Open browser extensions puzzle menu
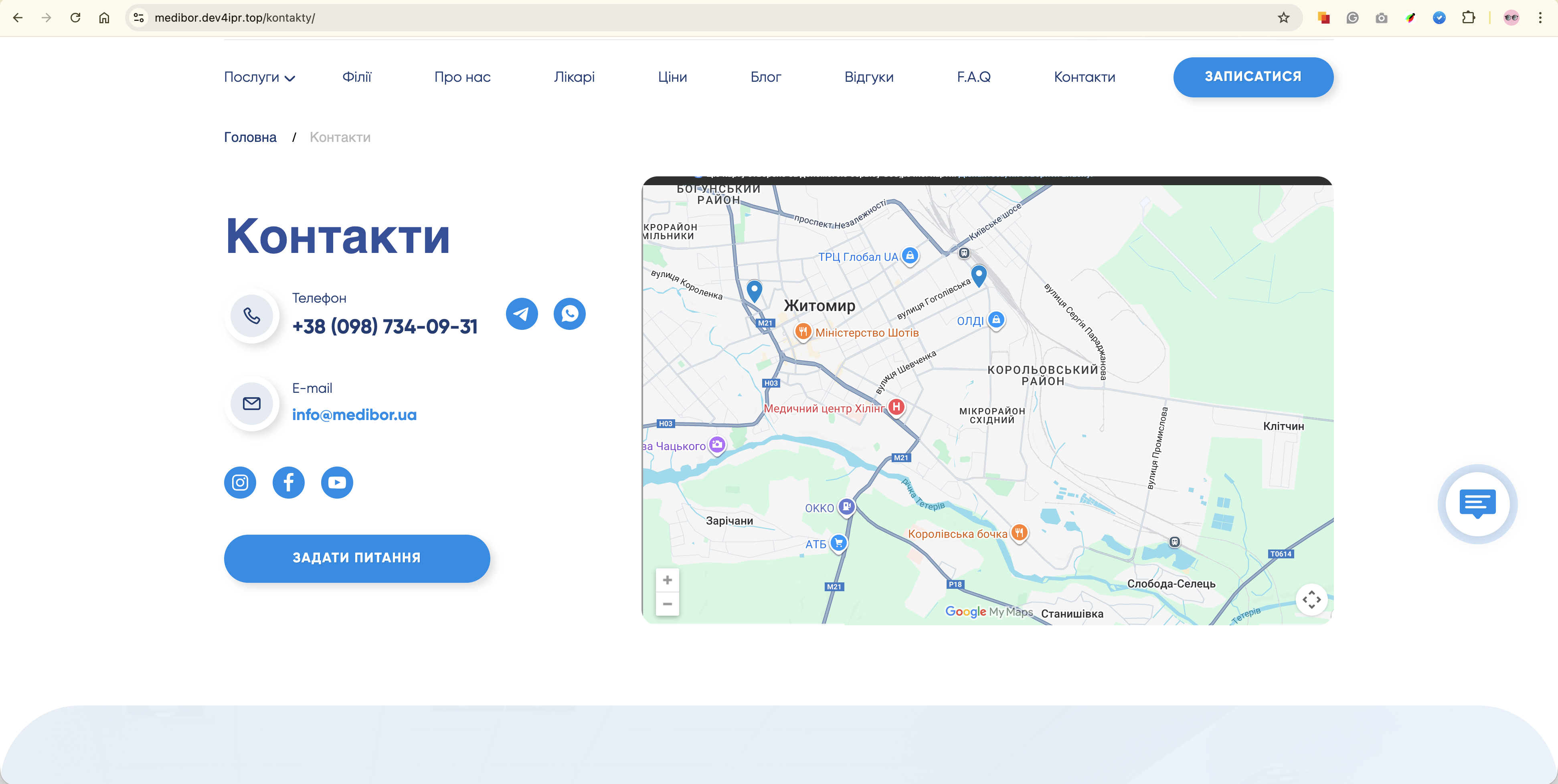 pos(1468,18)
